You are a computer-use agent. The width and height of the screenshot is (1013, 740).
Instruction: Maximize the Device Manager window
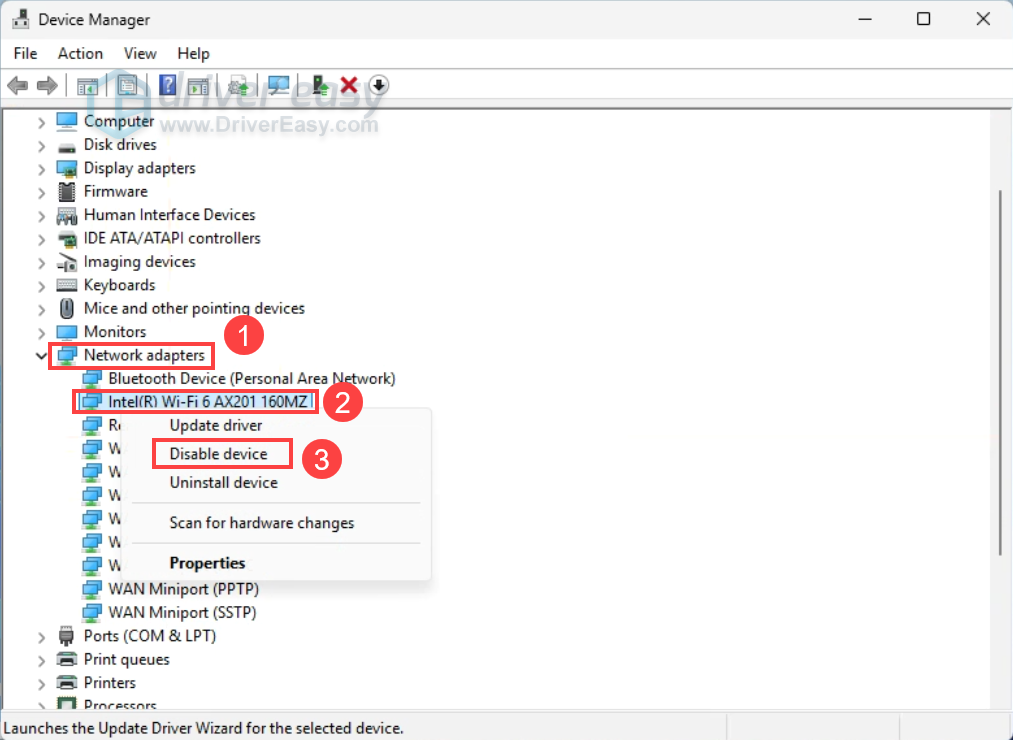(924, 19)
